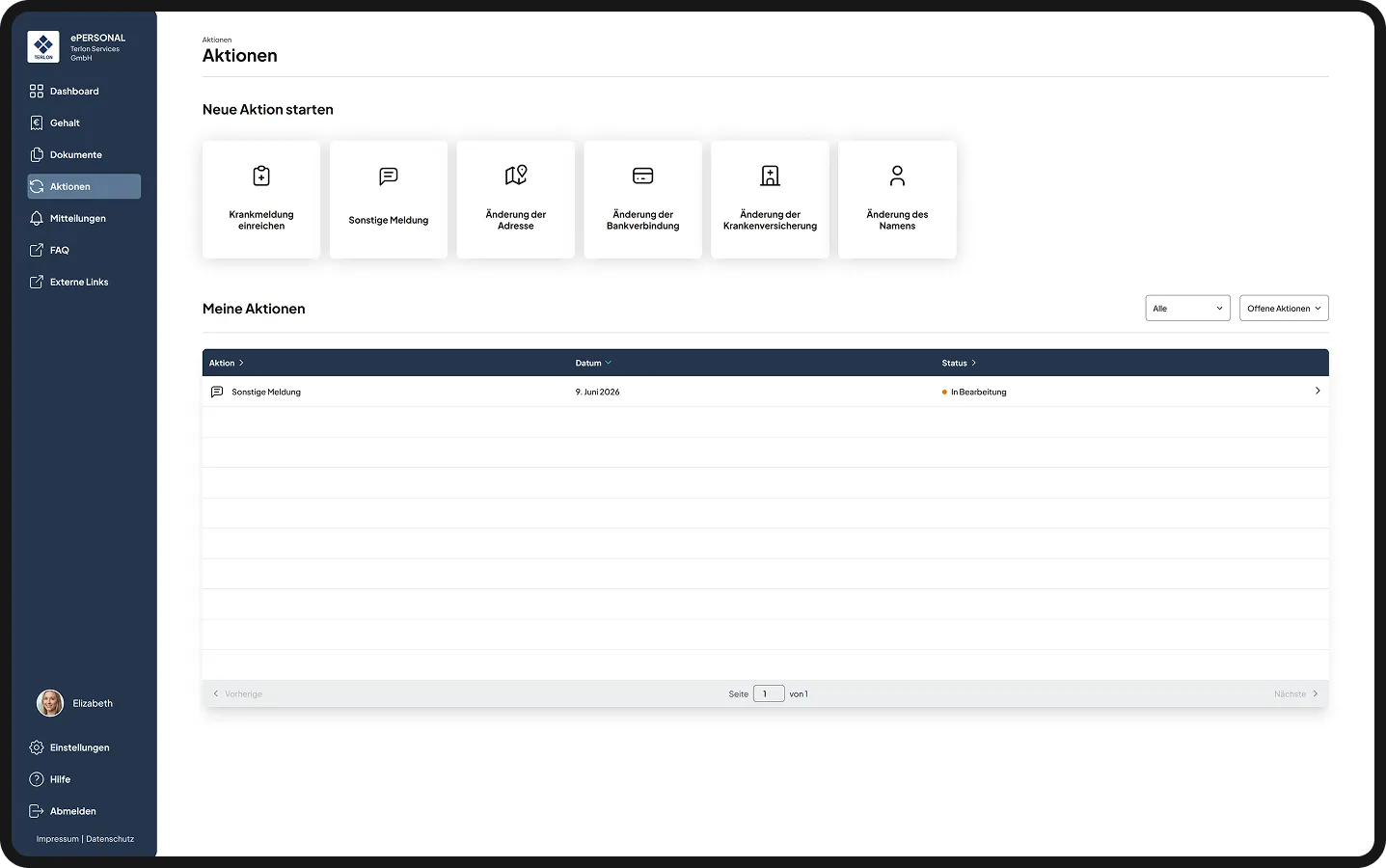This screenshot has width=1386, height=868.
Task: Start Krankmeldung einreichen action
Action: pyautogui.click(x=261, y=200)
